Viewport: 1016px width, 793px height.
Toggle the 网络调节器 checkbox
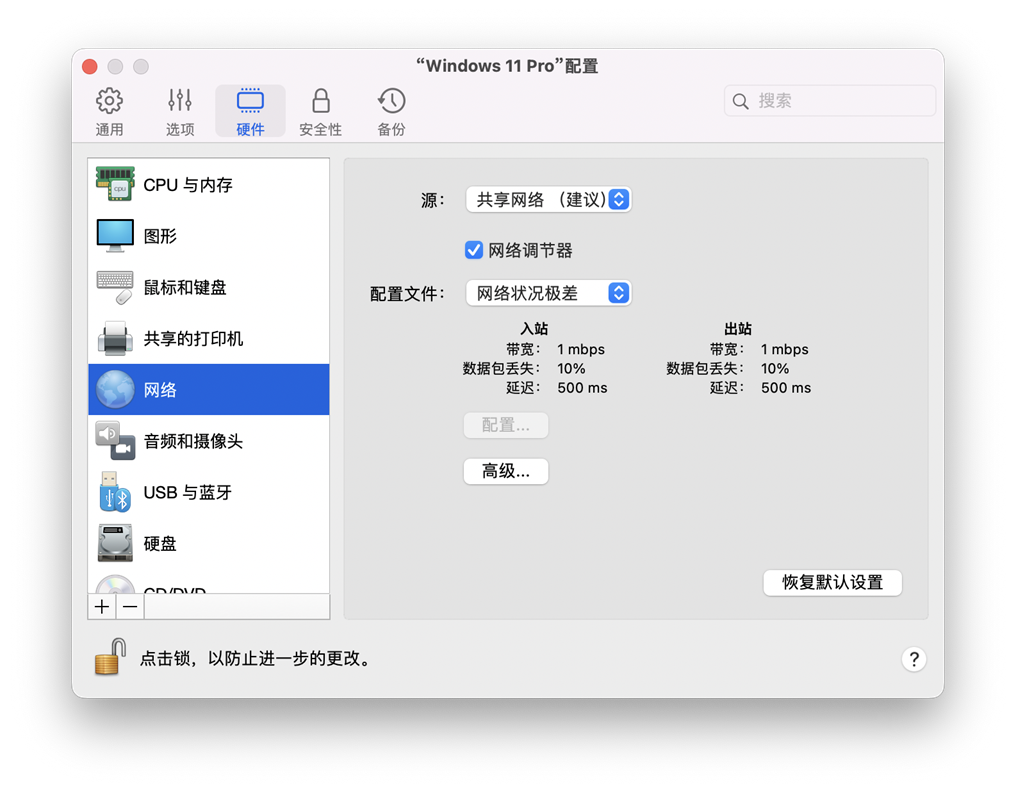pyautogui.click(x=474, y=250)
